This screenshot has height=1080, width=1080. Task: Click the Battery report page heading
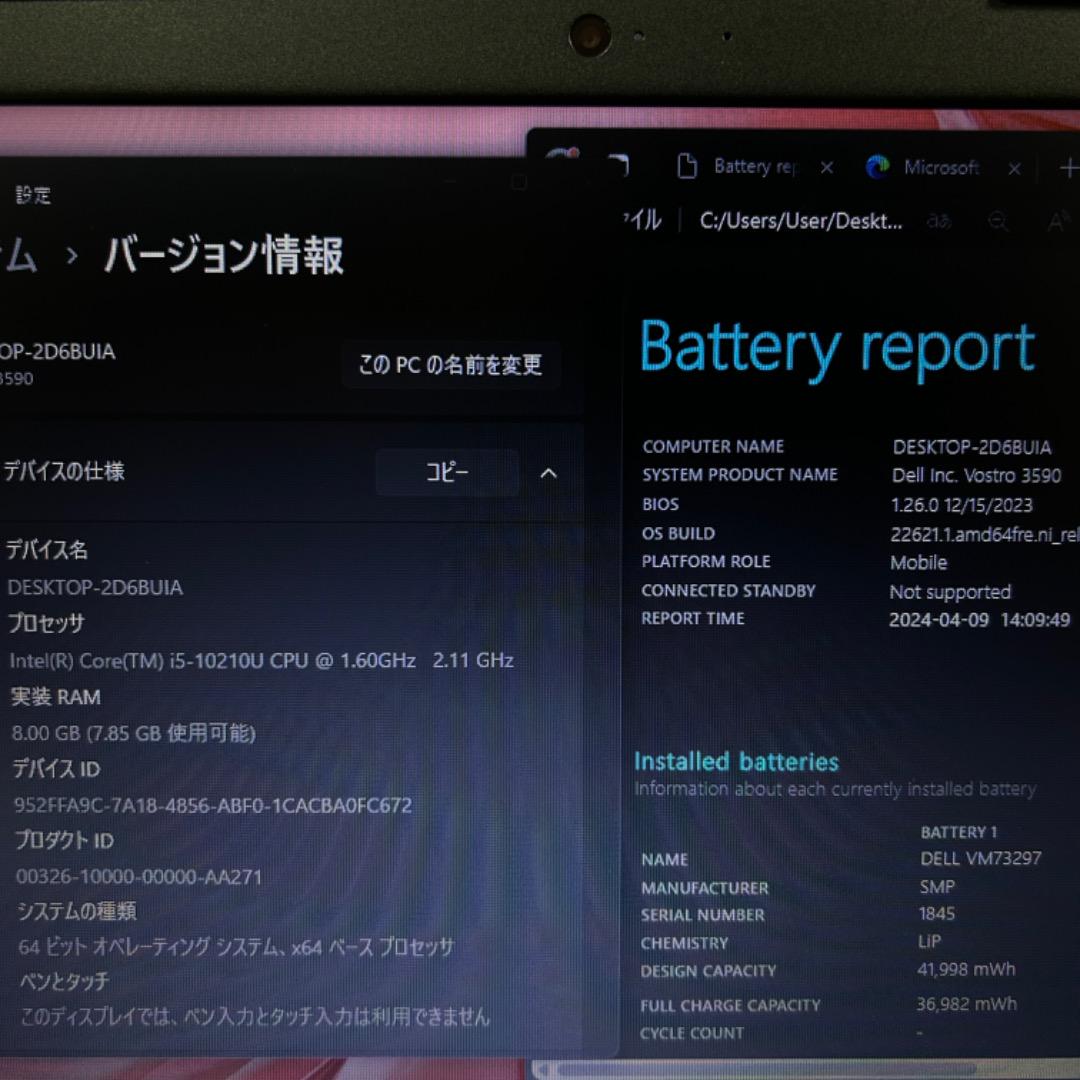pos(838,348)
